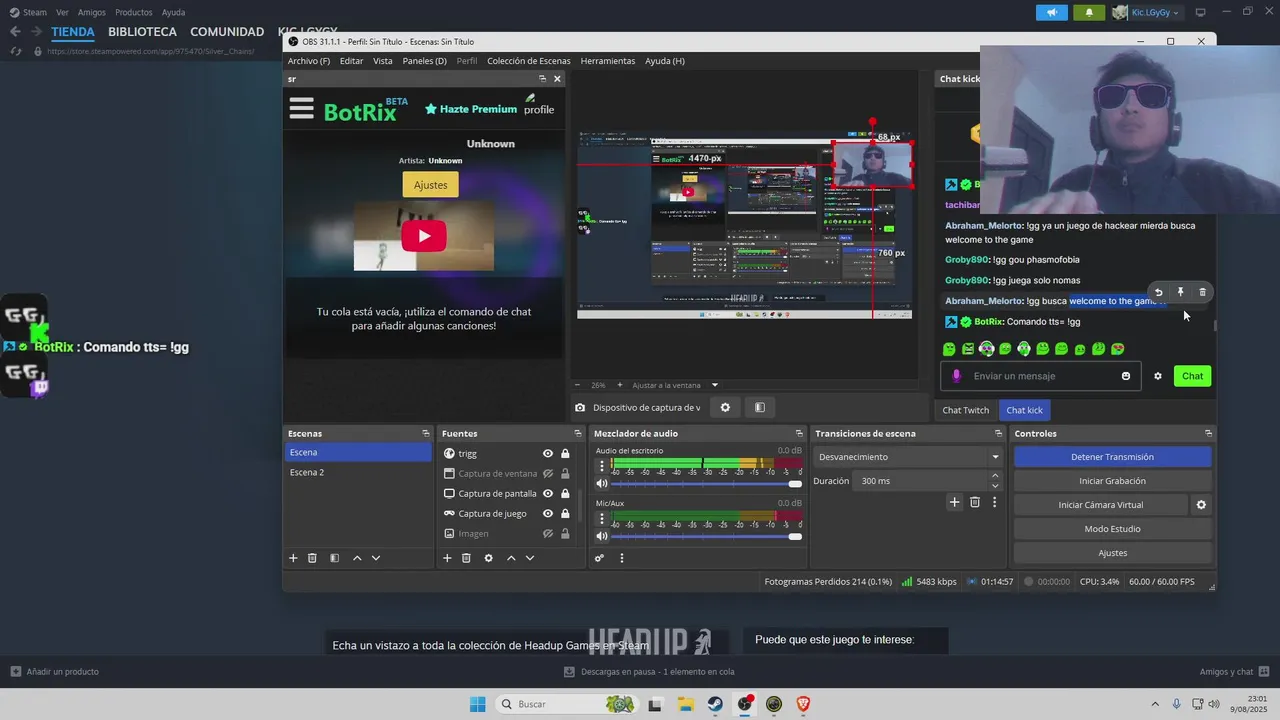Screen dimensions: 1280x720
Task: Undock the Controles panel
Action: coord(1208,434)
